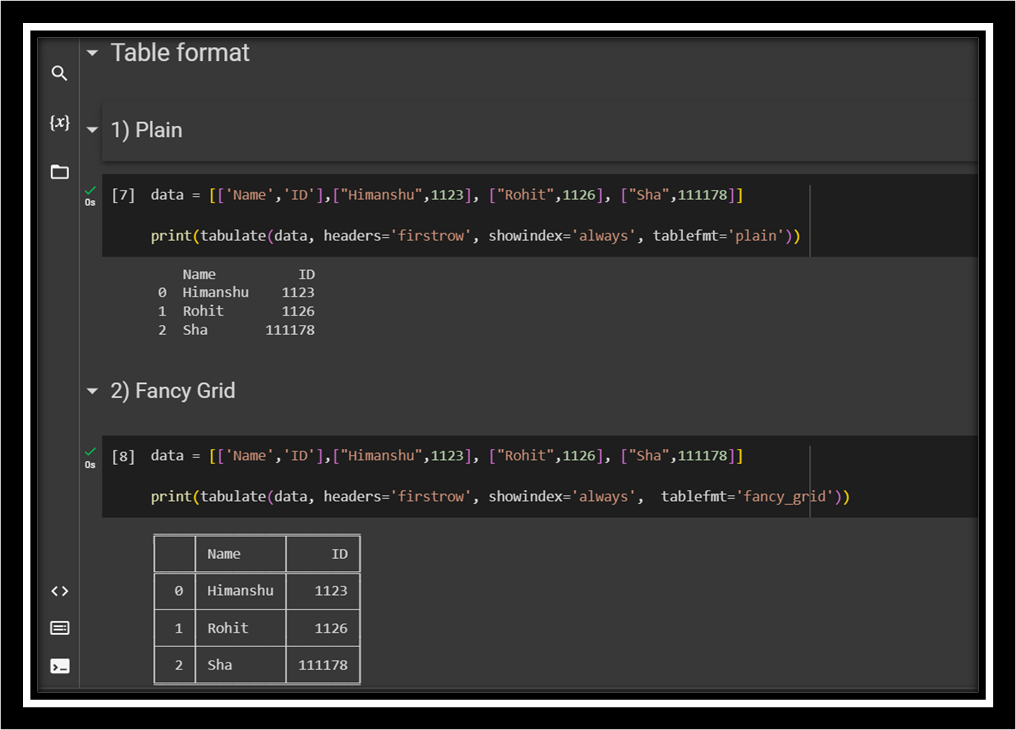Select the "1) Plain" heading text
Viewport: 1016px width, 730px height.
pyautogui.click(x=146, y=130)
